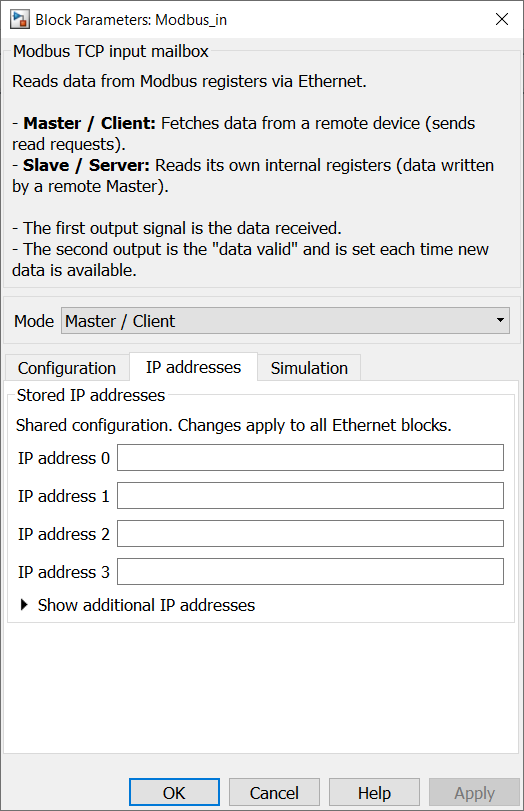
Task: Click 'Reads data from Modbus registers via Ethernet.'
Action: [189, 81]
